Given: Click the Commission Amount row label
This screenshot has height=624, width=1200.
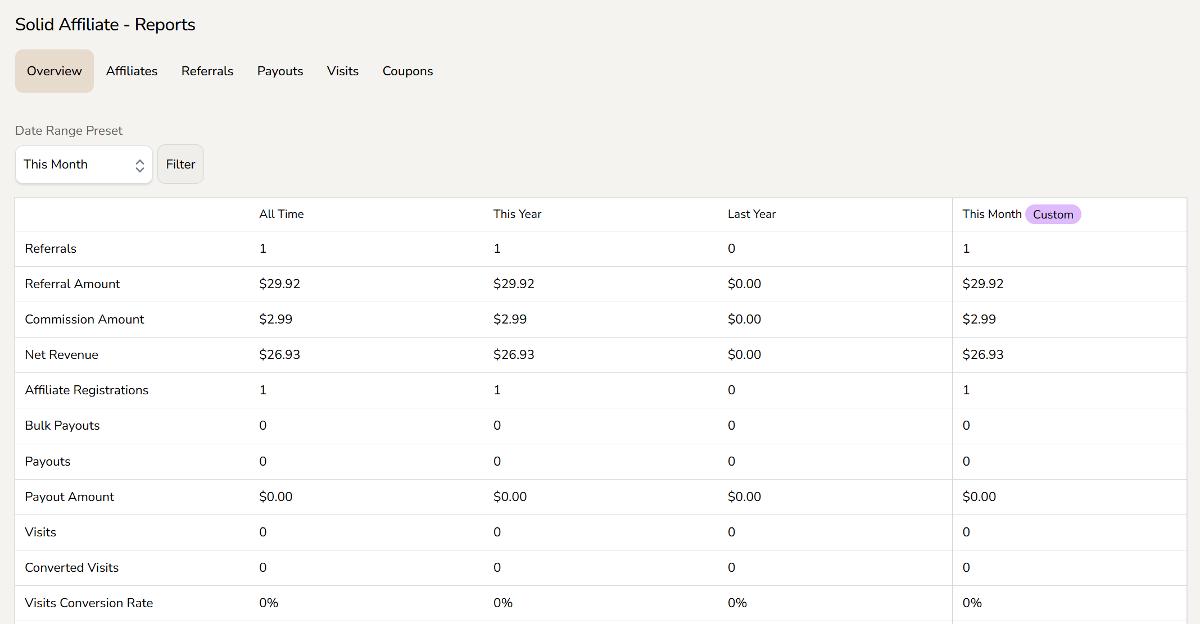Looking at the screenshot, I should pos(84,319).
